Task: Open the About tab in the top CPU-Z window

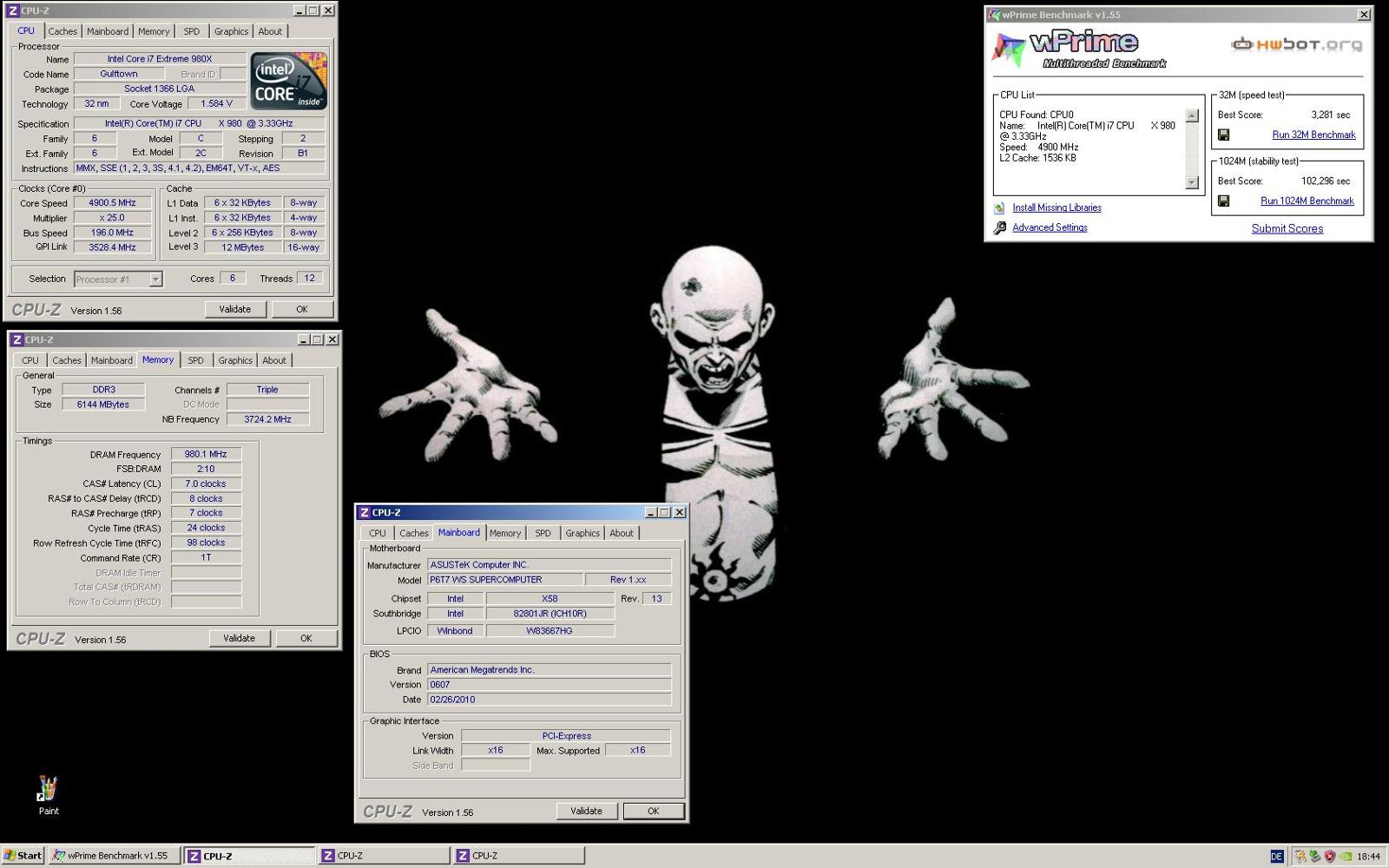Action: point(270,31)
